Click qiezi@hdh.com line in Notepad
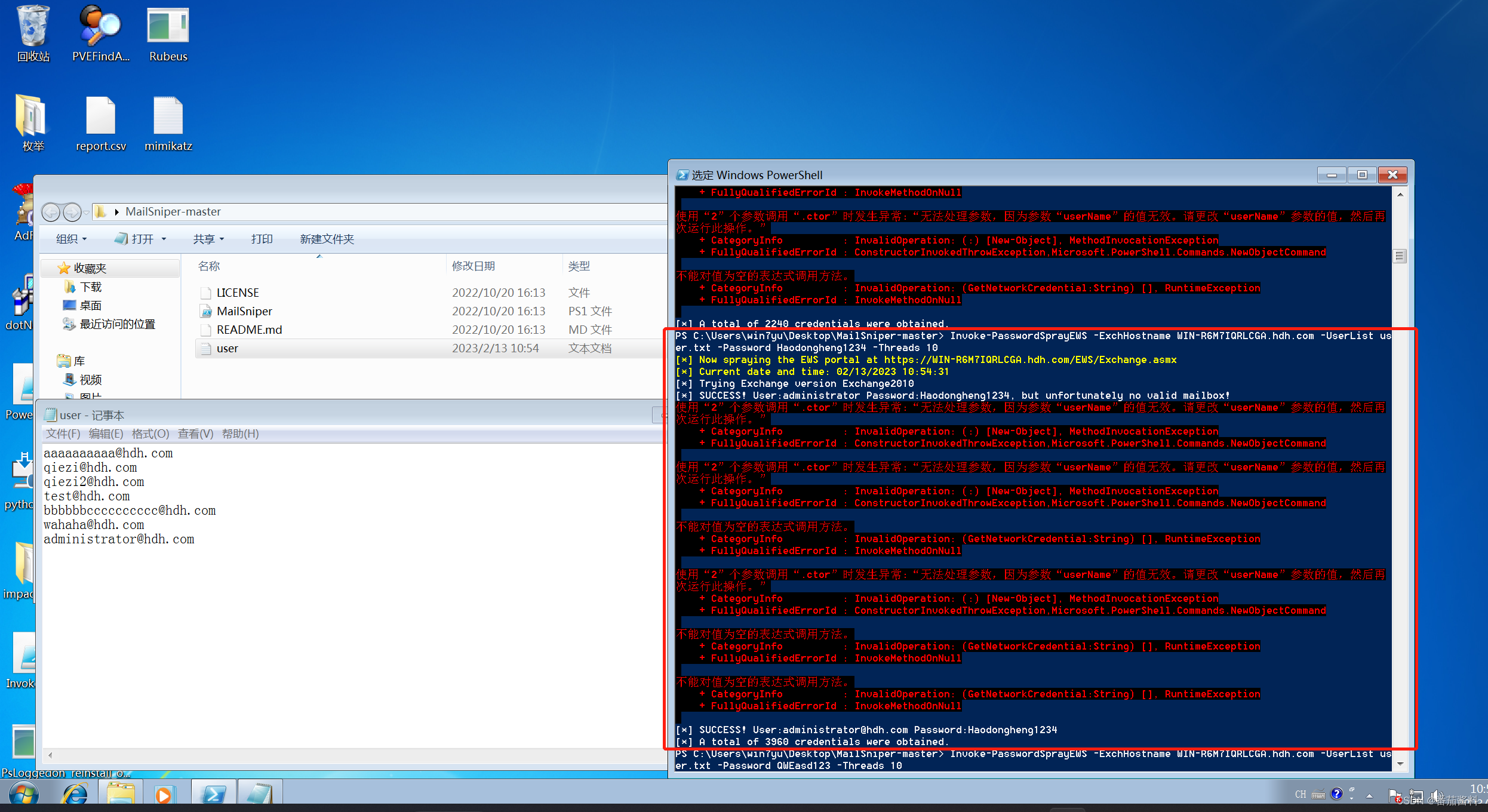Screen dimensions: 1488x812 pyautogui.click(x=90, y=467)
